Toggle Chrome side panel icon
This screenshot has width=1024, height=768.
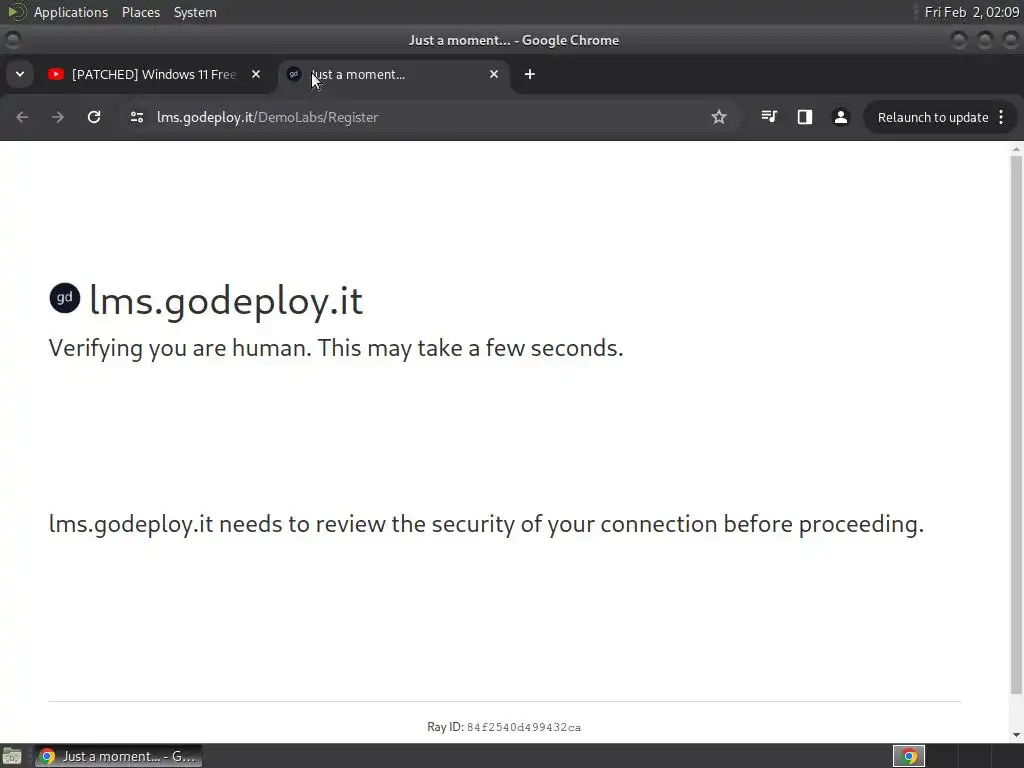pyautogui.click(x=805, y=117)
